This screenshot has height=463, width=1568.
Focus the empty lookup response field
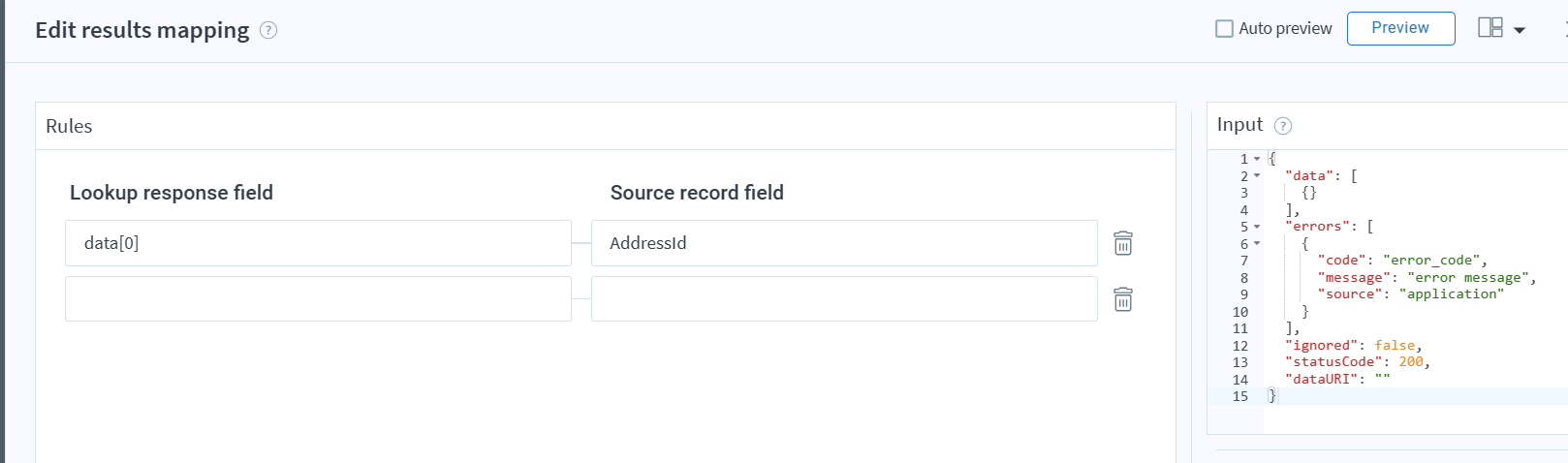point(318,299)
